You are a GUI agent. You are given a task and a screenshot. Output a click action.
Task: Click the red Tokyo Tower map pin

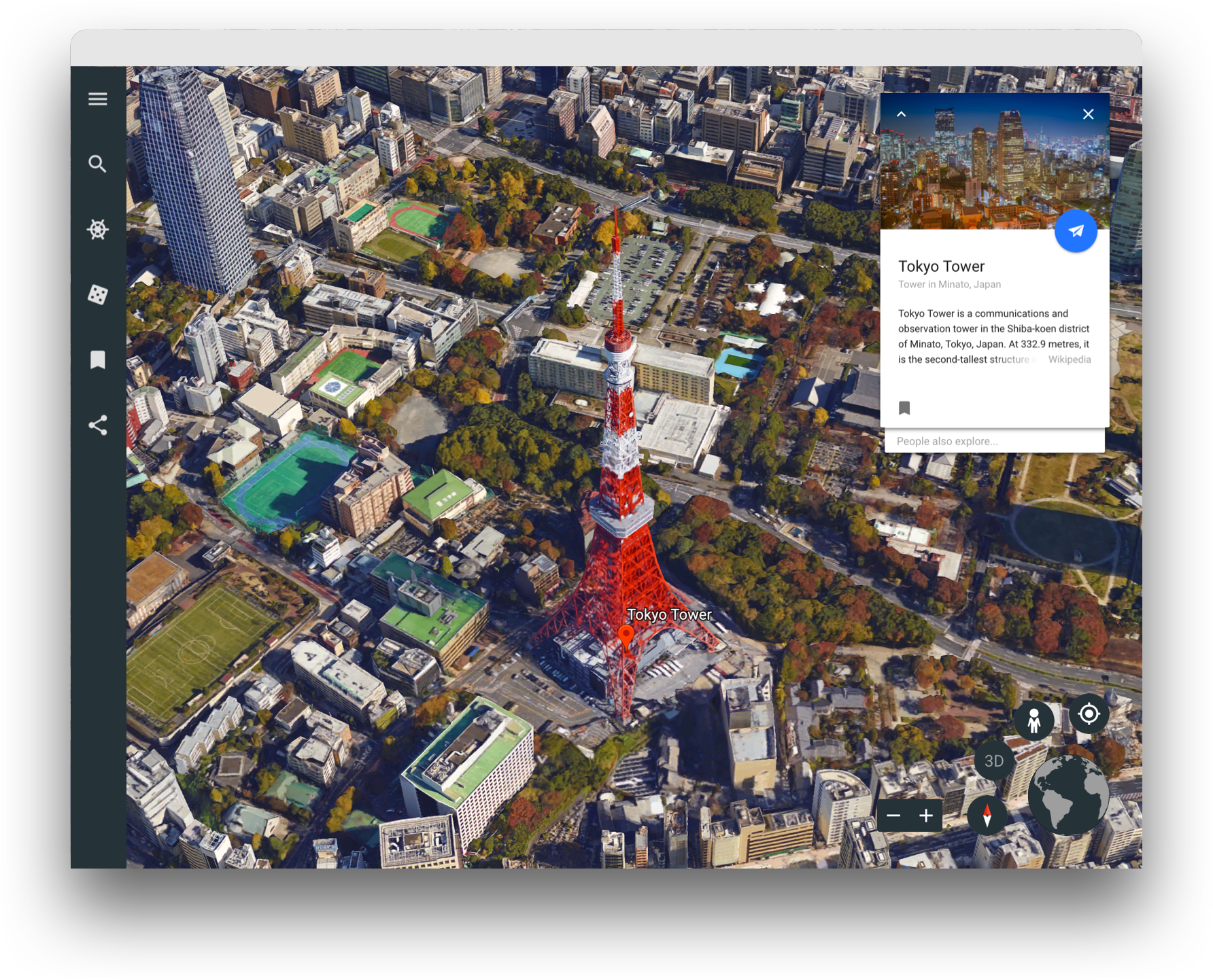tap(626, 637)
